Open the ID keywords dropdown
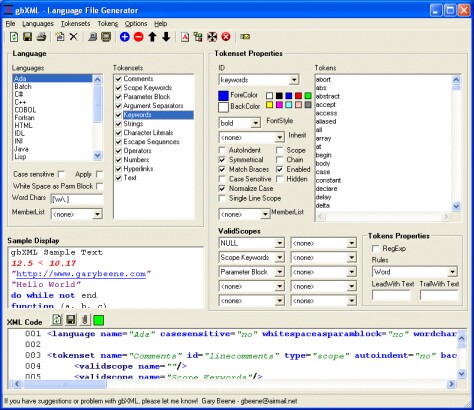The width and height of the screenshot is (474, 410). (x=294, y=80)
